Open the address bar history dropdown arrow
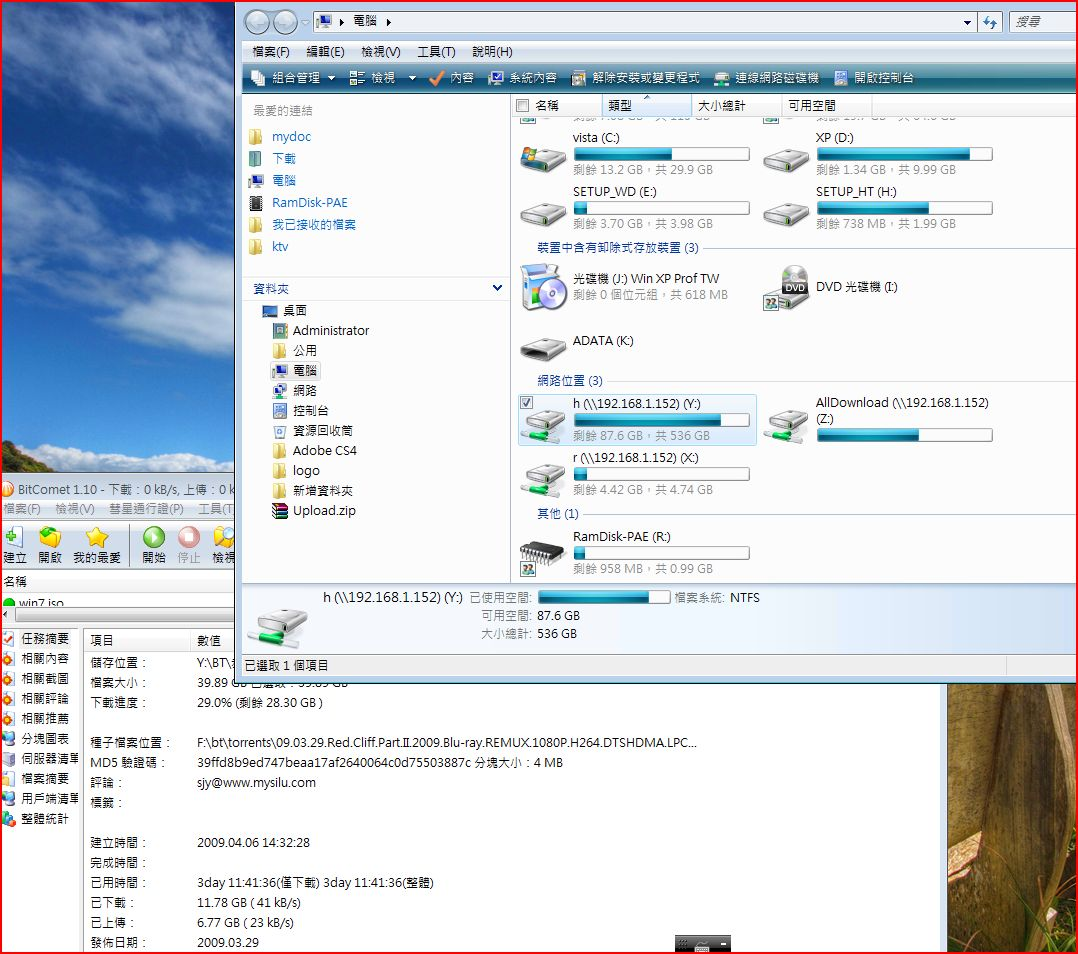 click(967, 22)
